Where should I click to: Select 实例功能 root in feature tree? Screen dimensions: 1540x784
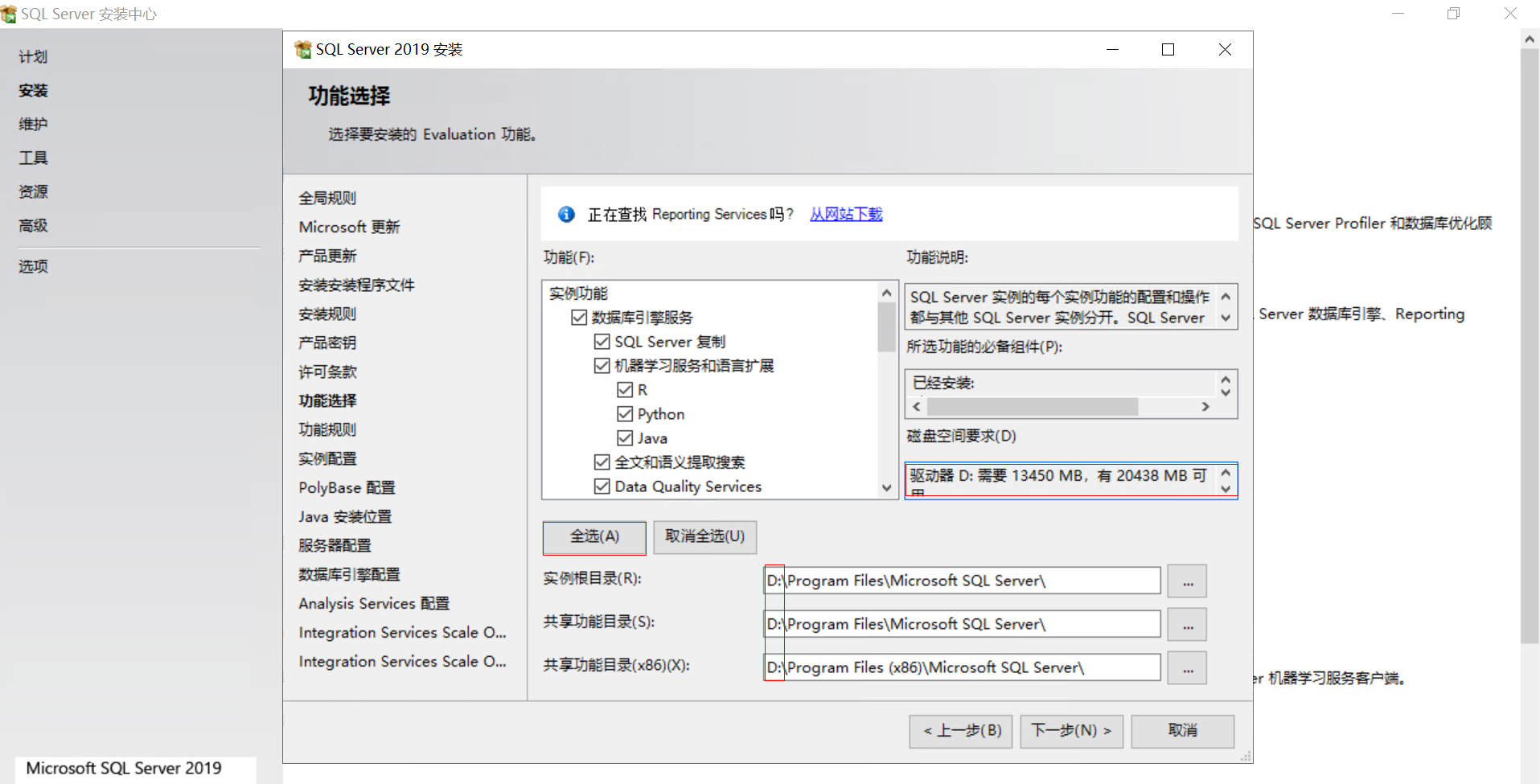point(578,293)
